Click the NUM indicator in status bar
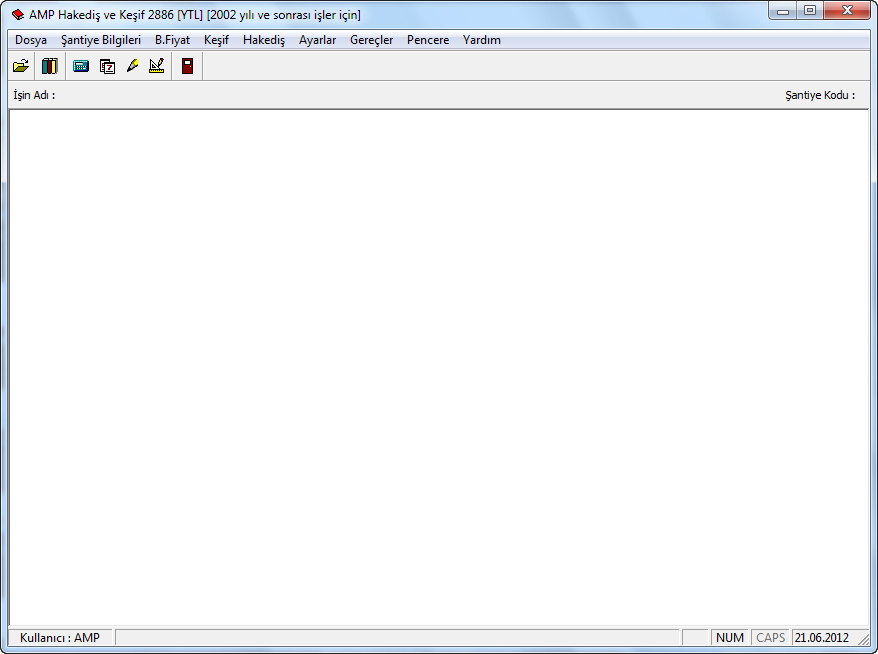Screen dimensions: 878x654 730,637
